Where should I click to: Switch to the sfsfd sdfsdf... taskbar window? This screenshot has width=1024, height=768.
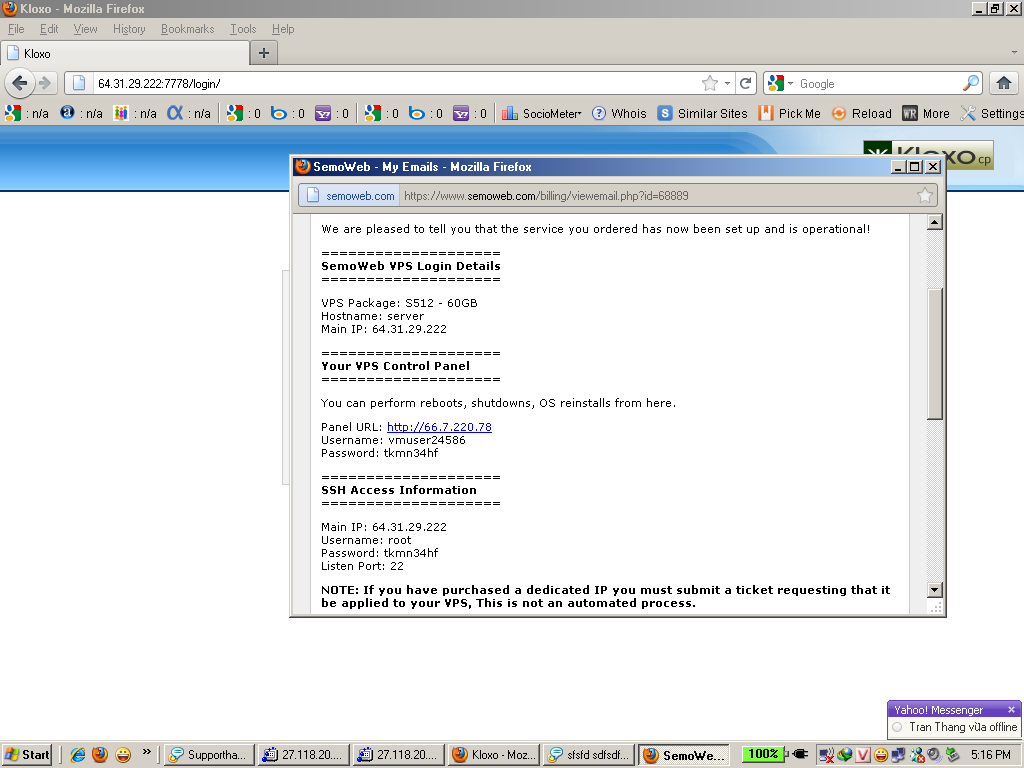click(x=589, y=755)
